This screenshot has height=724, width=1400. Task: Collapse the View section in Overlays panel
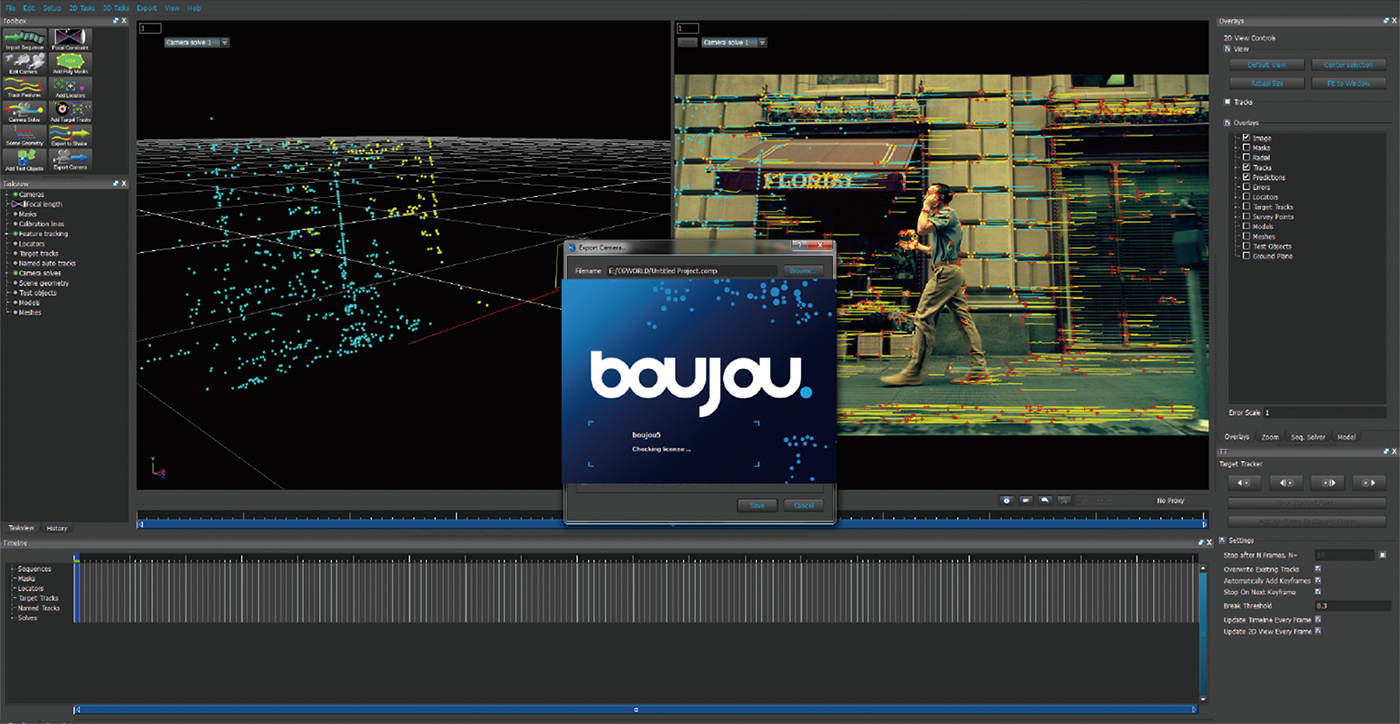[1228, 48]
